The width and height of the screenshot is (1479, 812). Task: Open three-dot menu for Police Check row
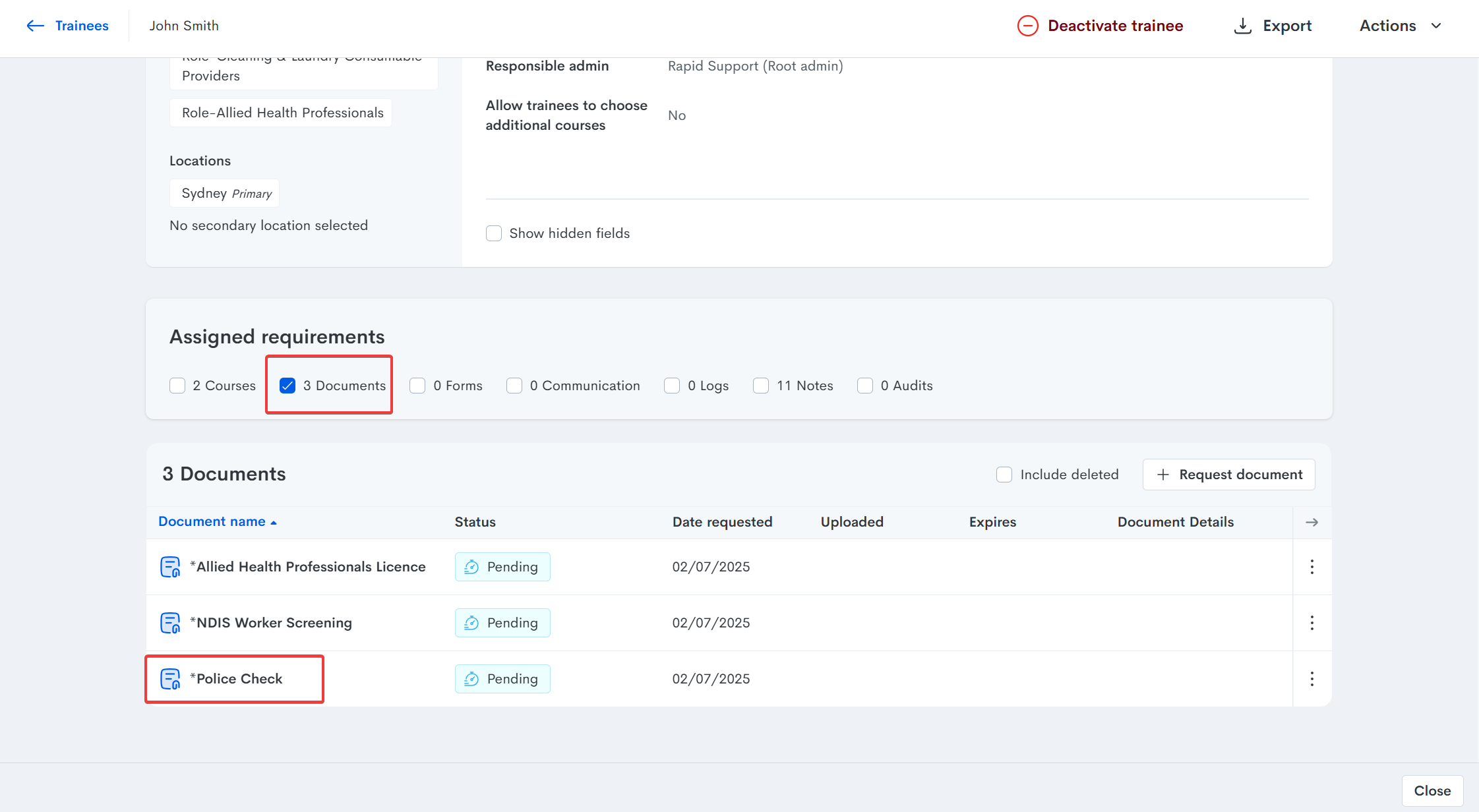[1312, 679]
